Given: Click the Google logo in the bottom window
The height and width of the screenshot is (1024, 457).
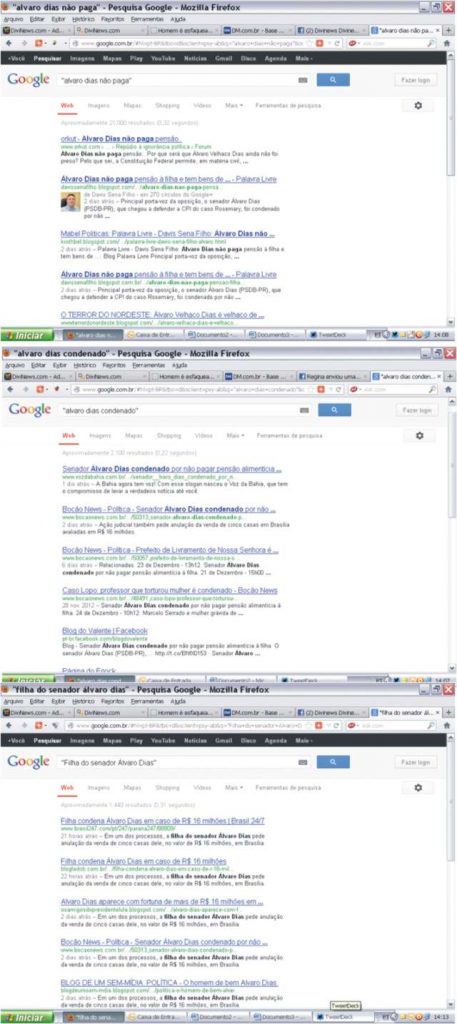Looking at the screenshot, I should (28, 762).
